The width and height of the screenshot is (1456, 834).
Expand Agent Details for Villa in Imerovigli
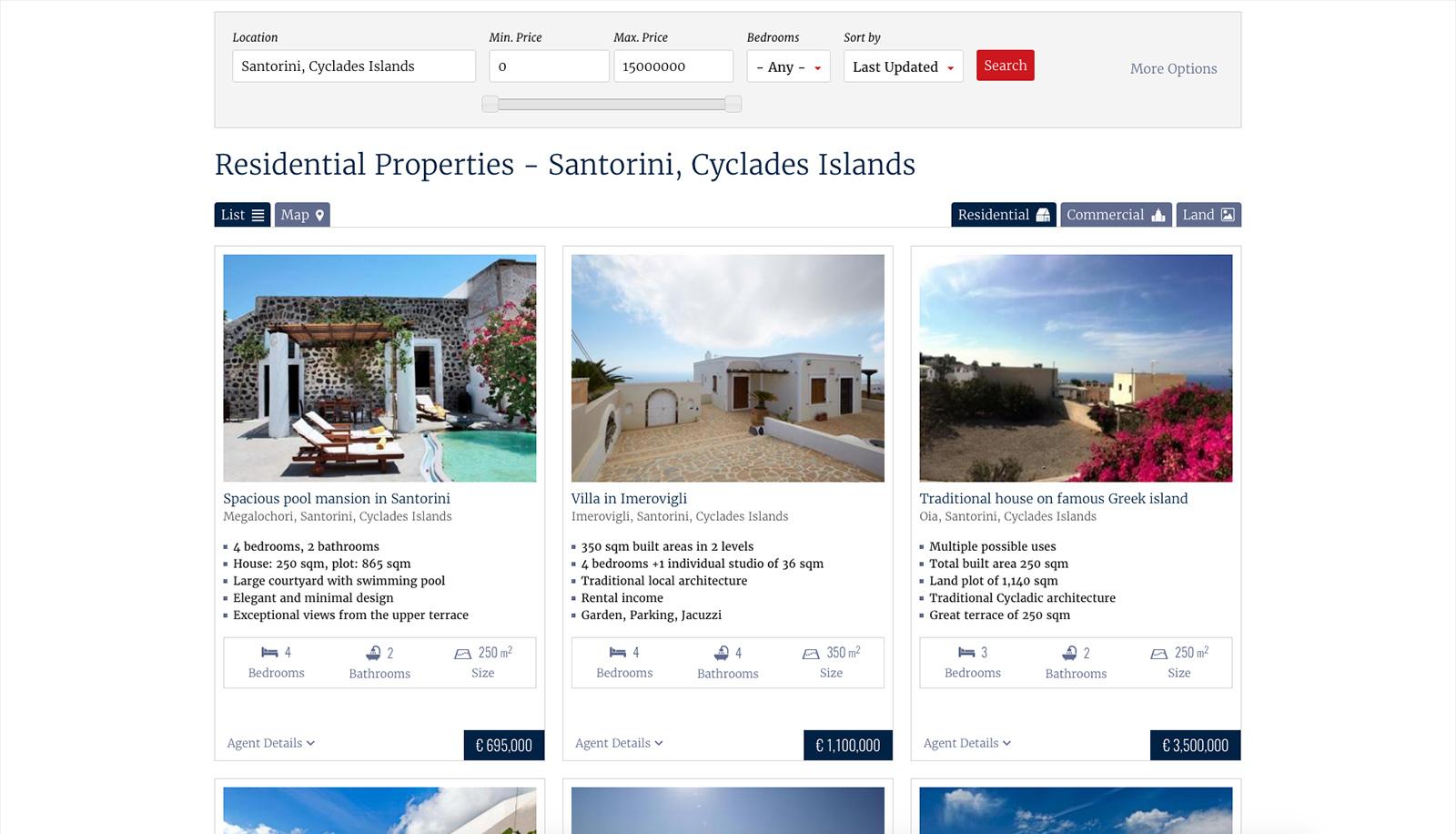[619, 743]
